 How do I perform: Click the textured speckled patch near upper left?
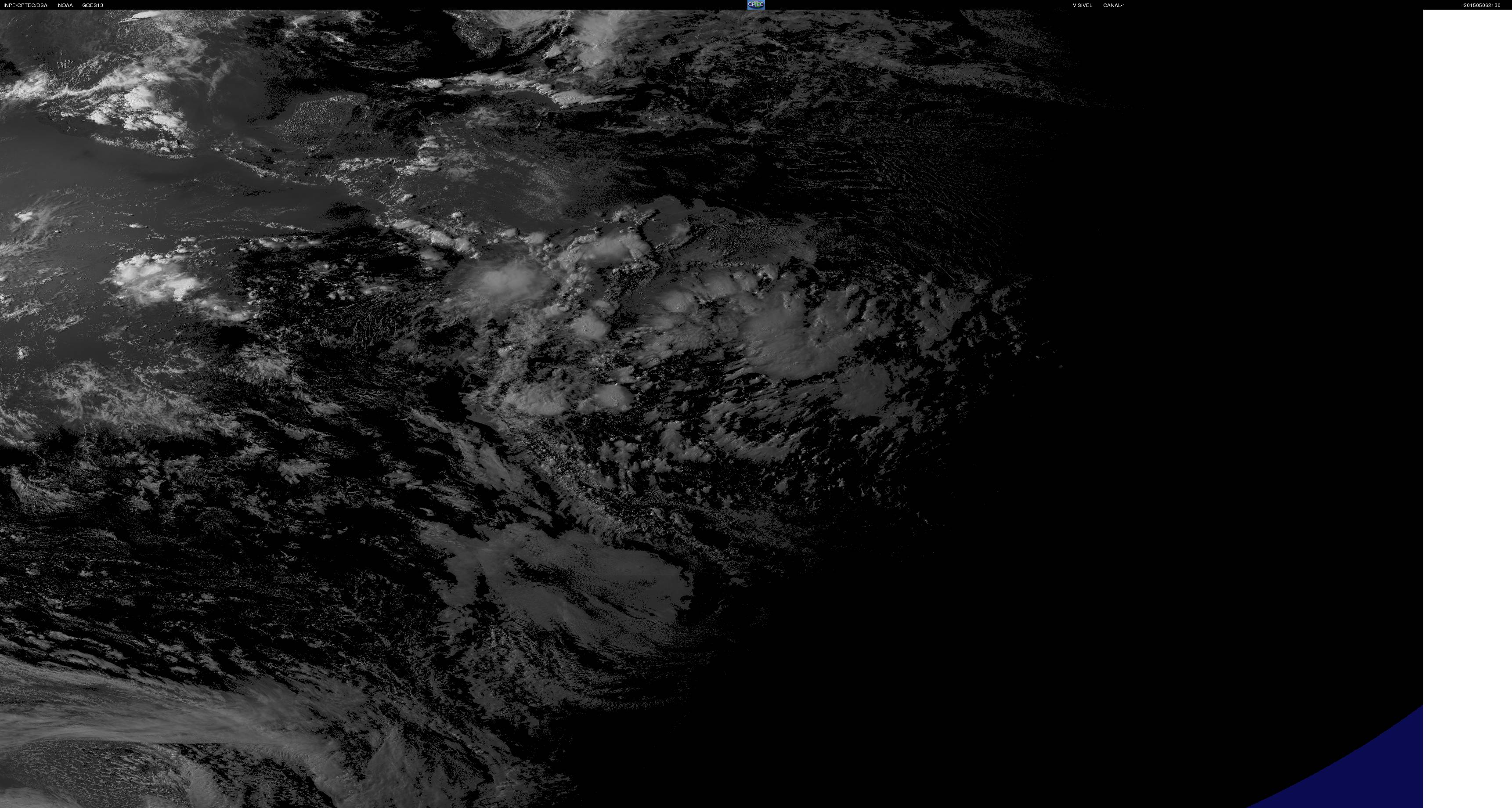click(317, 117)
